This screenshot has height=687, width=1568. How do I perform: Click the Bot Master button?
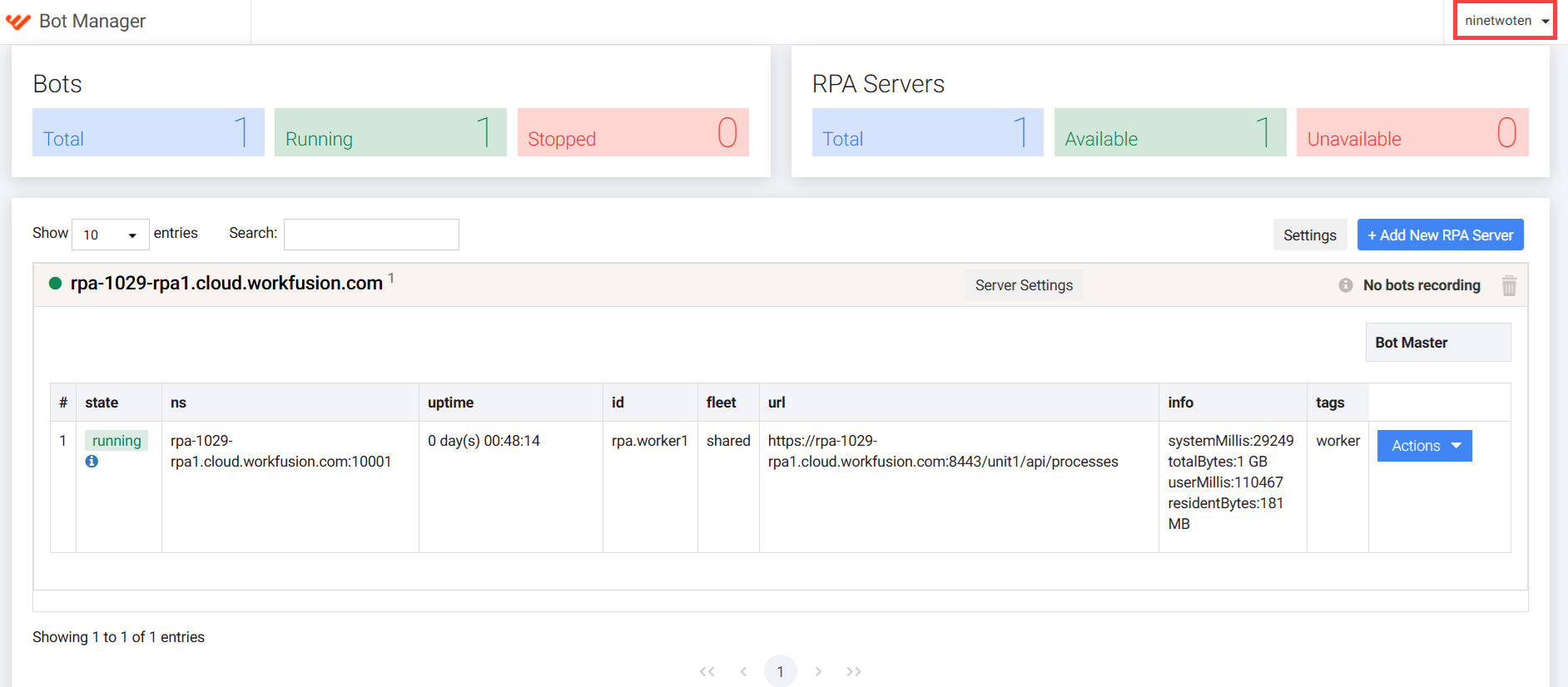point(1438,343)
